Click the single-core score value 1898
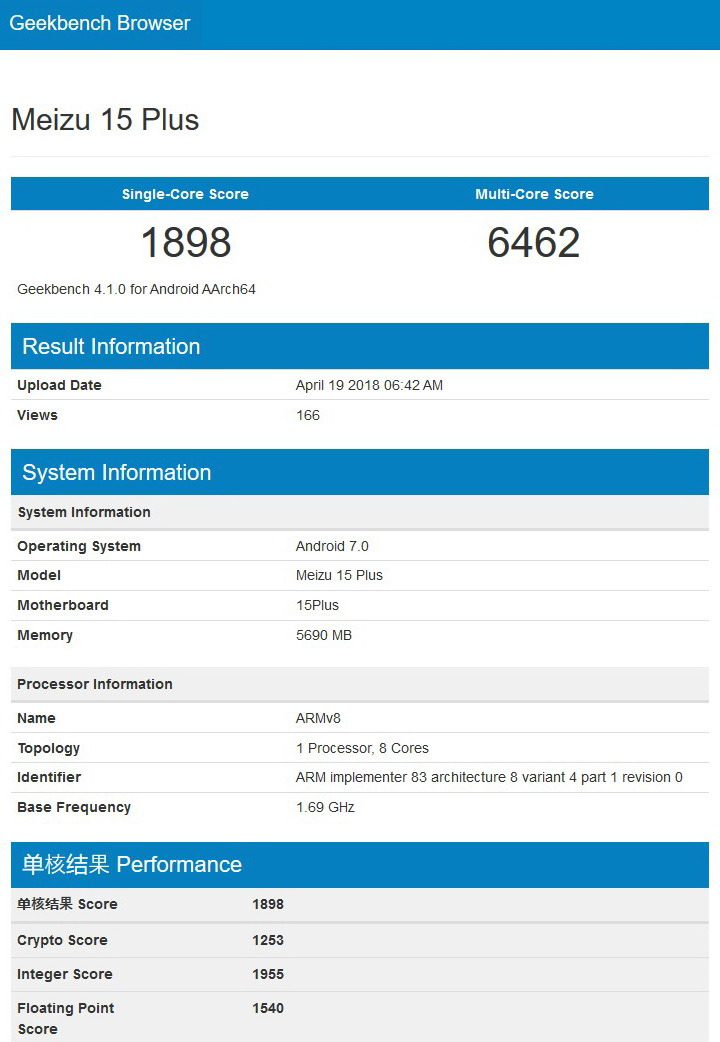The width and height of the screenshot is (720, 1042). tap(185, 242)
